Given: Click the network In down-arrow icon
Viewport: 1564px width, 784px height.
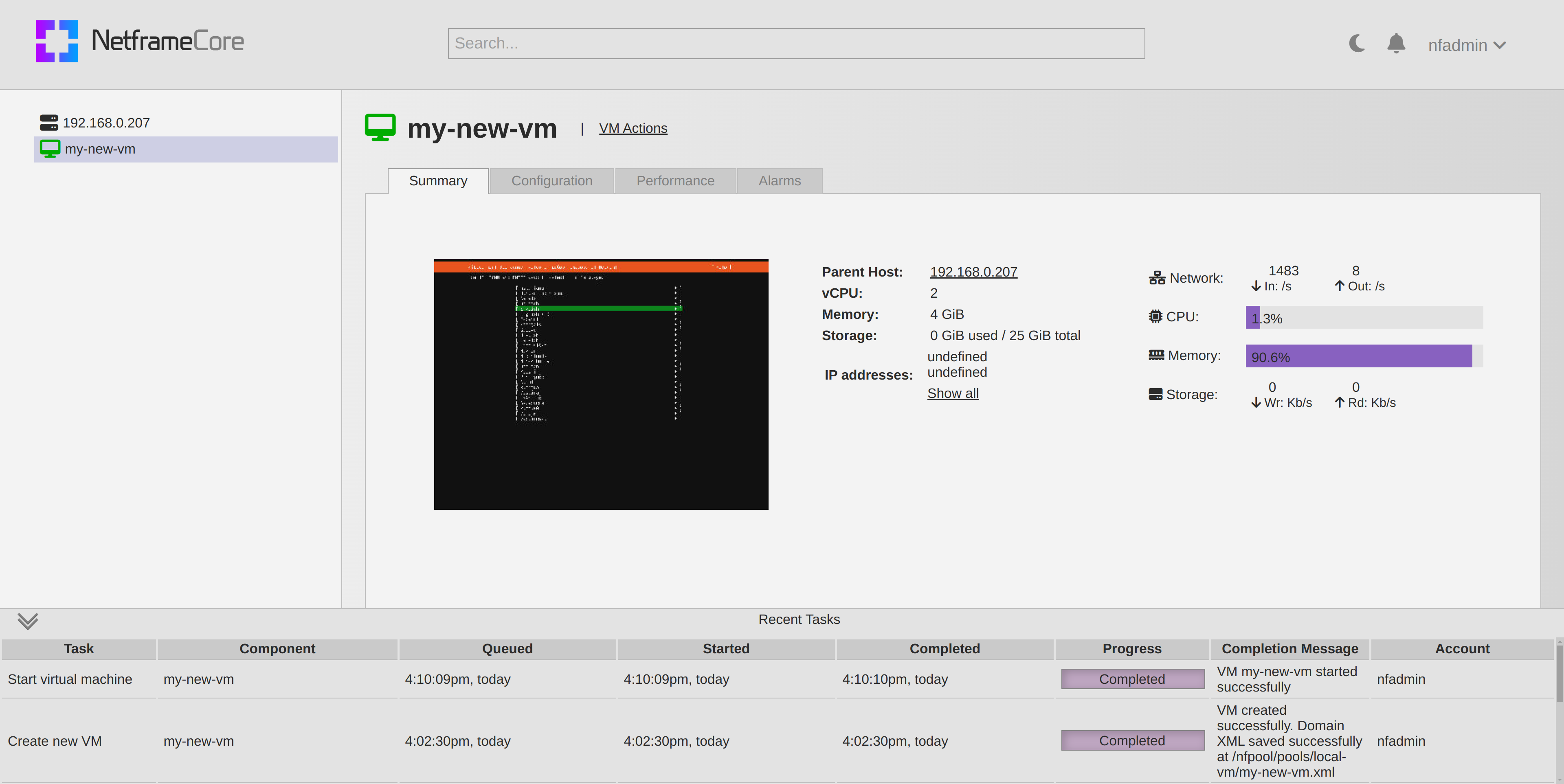Looking at the screenshot, I should pyautogui.click(x=1256, y=286).
